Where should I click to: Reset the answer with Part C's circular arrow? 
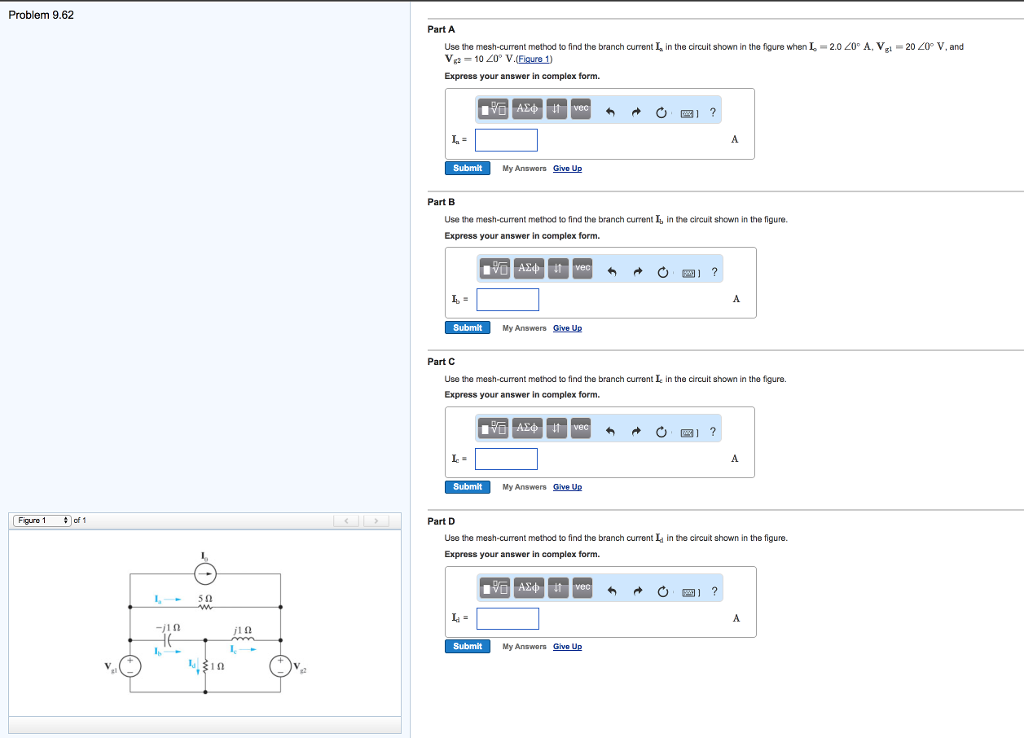tap(662, 428)
